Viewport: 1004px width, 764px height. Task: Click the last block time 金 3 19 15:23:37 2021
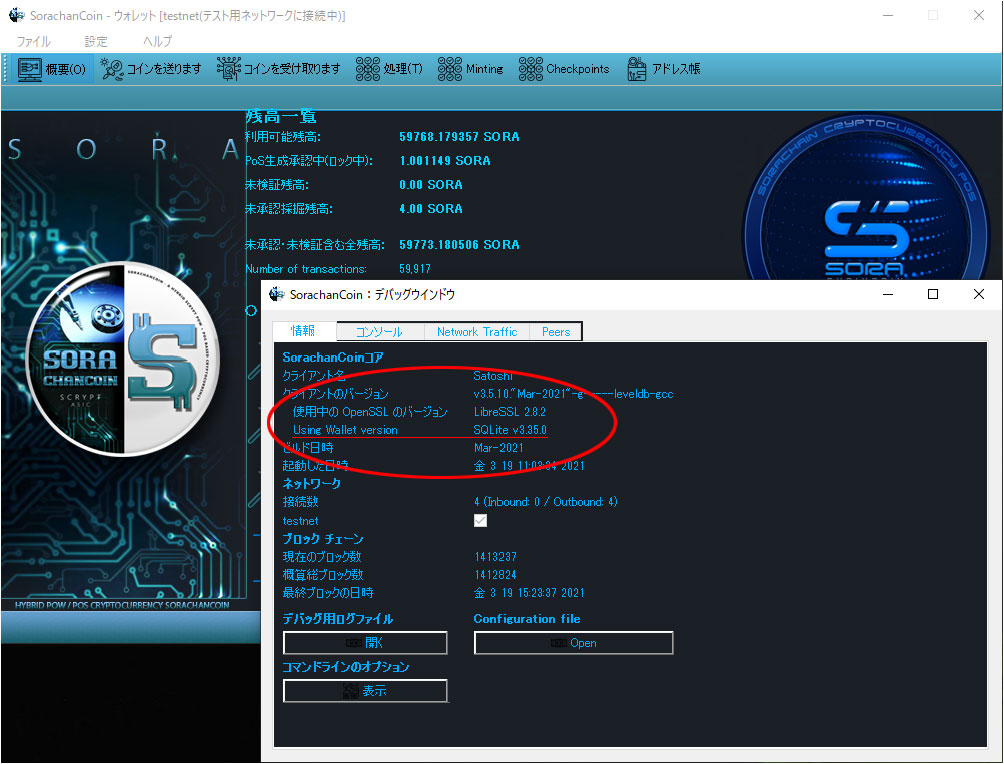point(529,593)
